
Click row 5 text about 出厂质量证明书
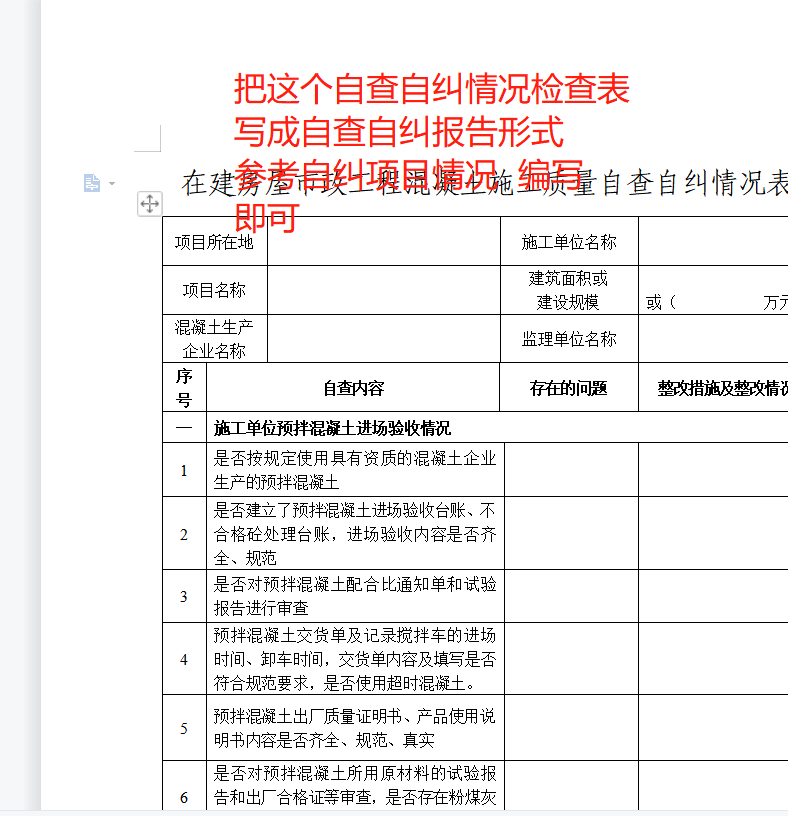click(x=355, y=728)
